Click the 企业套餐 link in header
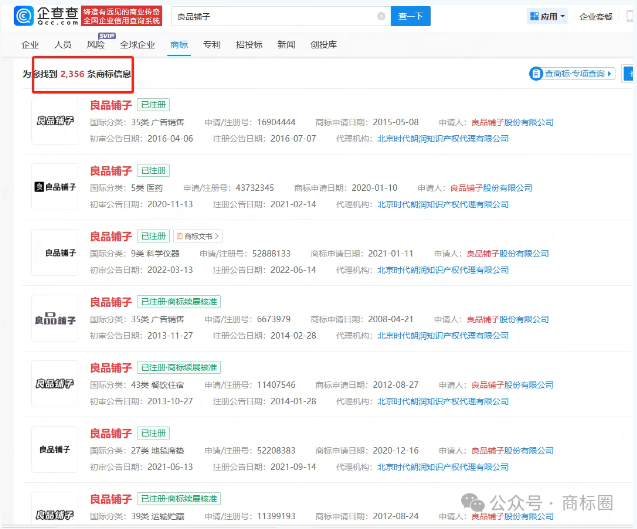Screen dimensions: 637x529 tap(597, 17)
